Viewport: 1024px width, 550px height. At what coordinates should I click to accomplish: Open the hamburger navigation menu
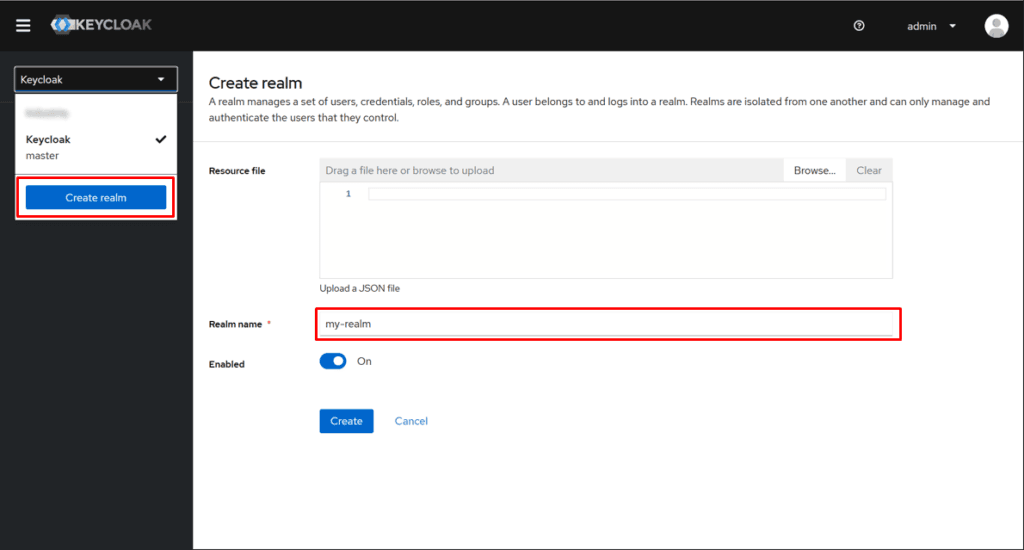click(23, 26)
